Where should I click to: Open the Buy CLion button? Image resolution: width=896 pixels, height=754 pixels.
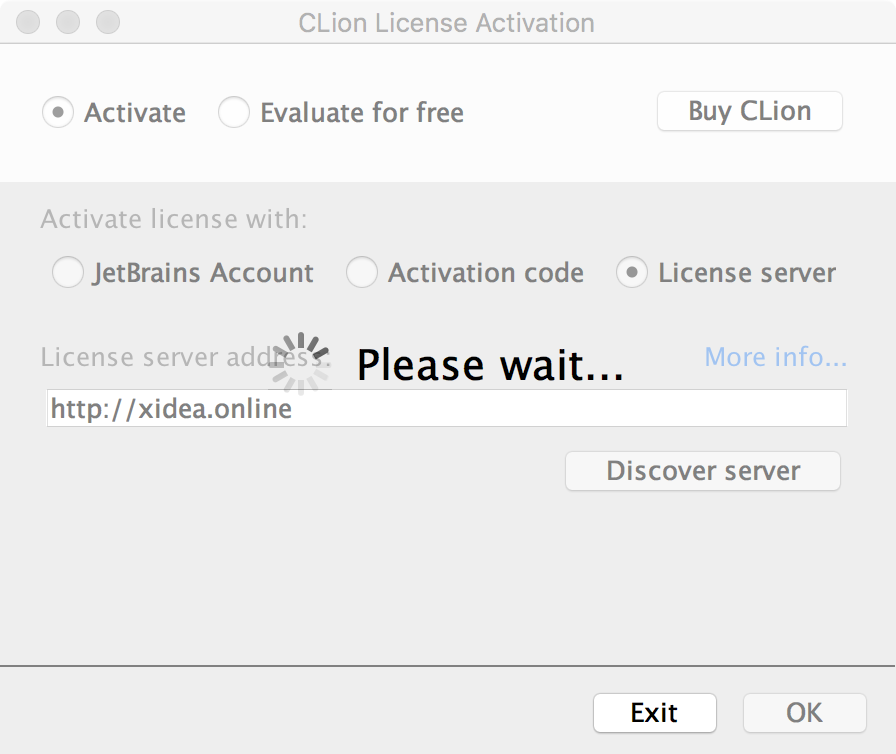point(750,111)
